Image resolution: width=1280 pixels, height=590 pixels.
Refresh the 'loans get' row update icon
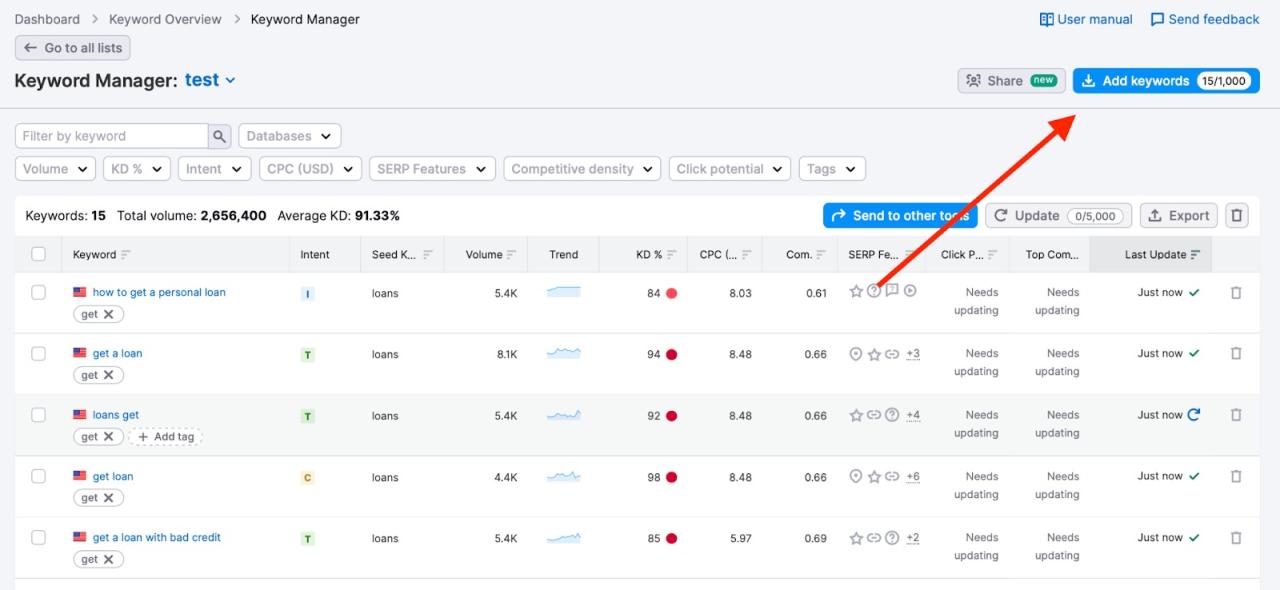(1193, 415)
